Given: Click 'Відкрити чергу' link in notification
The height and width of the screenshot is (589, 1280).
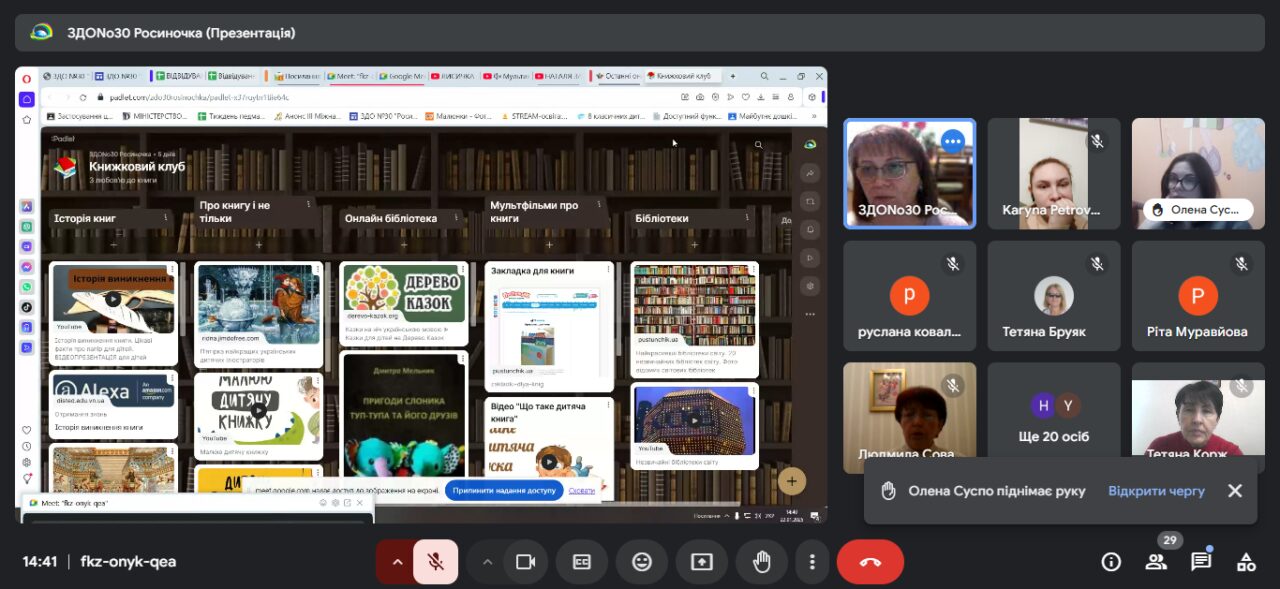Looking at the screenshot, I should (x=1156, y=491).
